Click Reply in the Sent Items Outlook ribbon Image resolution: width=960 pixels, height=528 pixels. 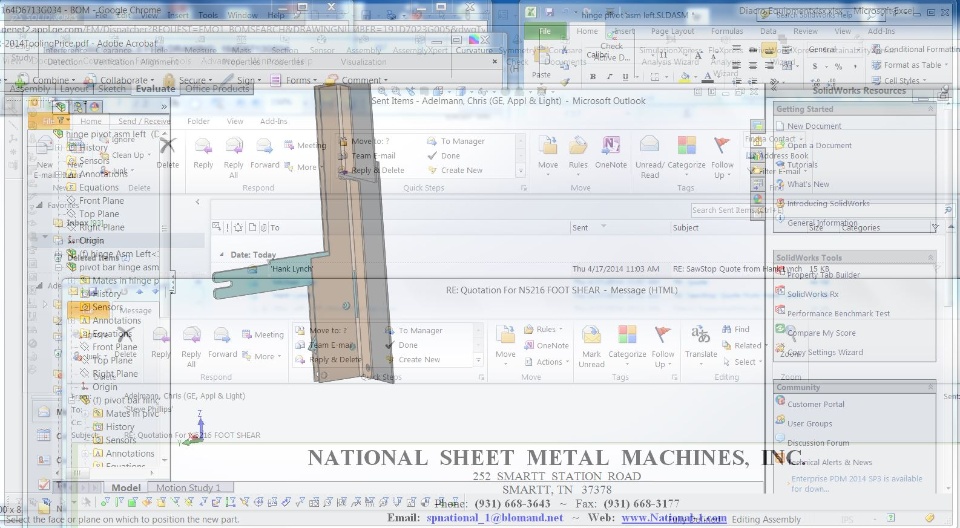[x=203, y=153]
